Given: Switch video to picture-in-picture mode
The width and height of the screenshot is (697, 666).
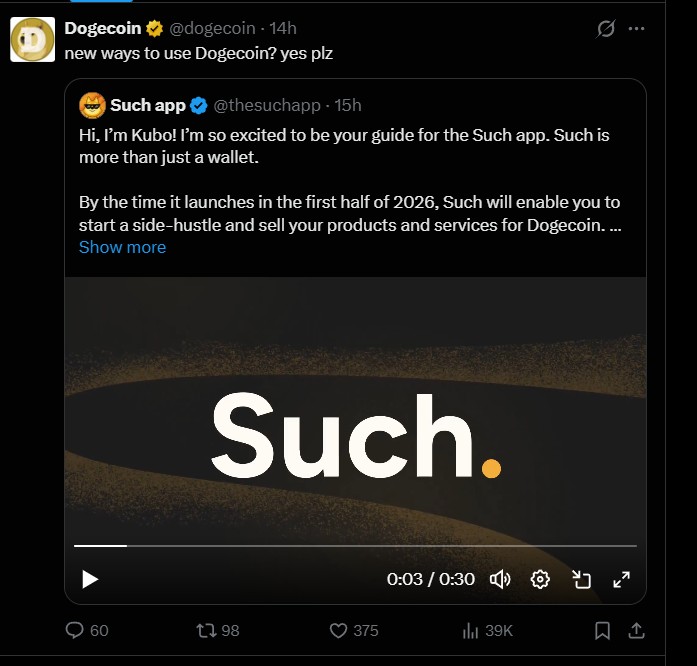Looking at the screenshot, I should tap(581, 579).
